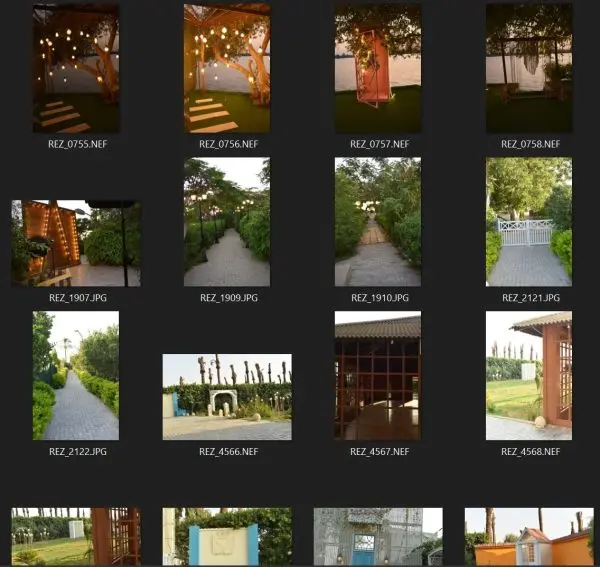Click the REZ_4566.NEF filename label
This screenshot has height=567, width=600.
point(229,451)
